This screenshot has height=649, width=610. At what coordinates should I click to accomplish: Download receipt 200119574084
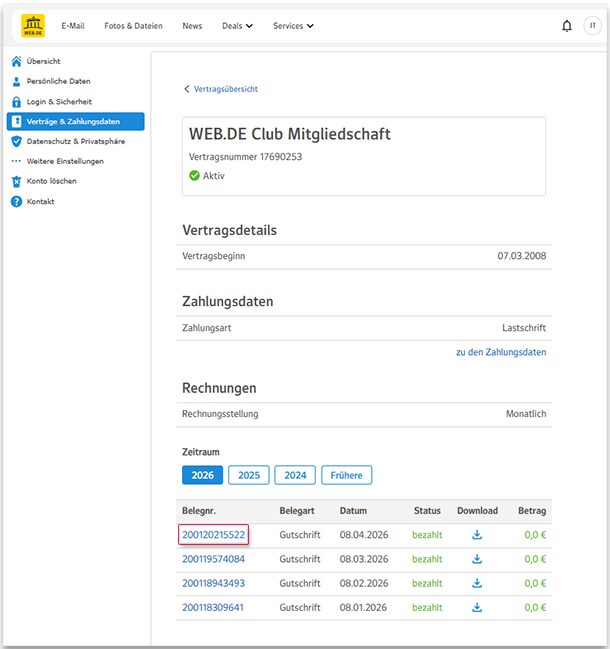coord(477,559)
